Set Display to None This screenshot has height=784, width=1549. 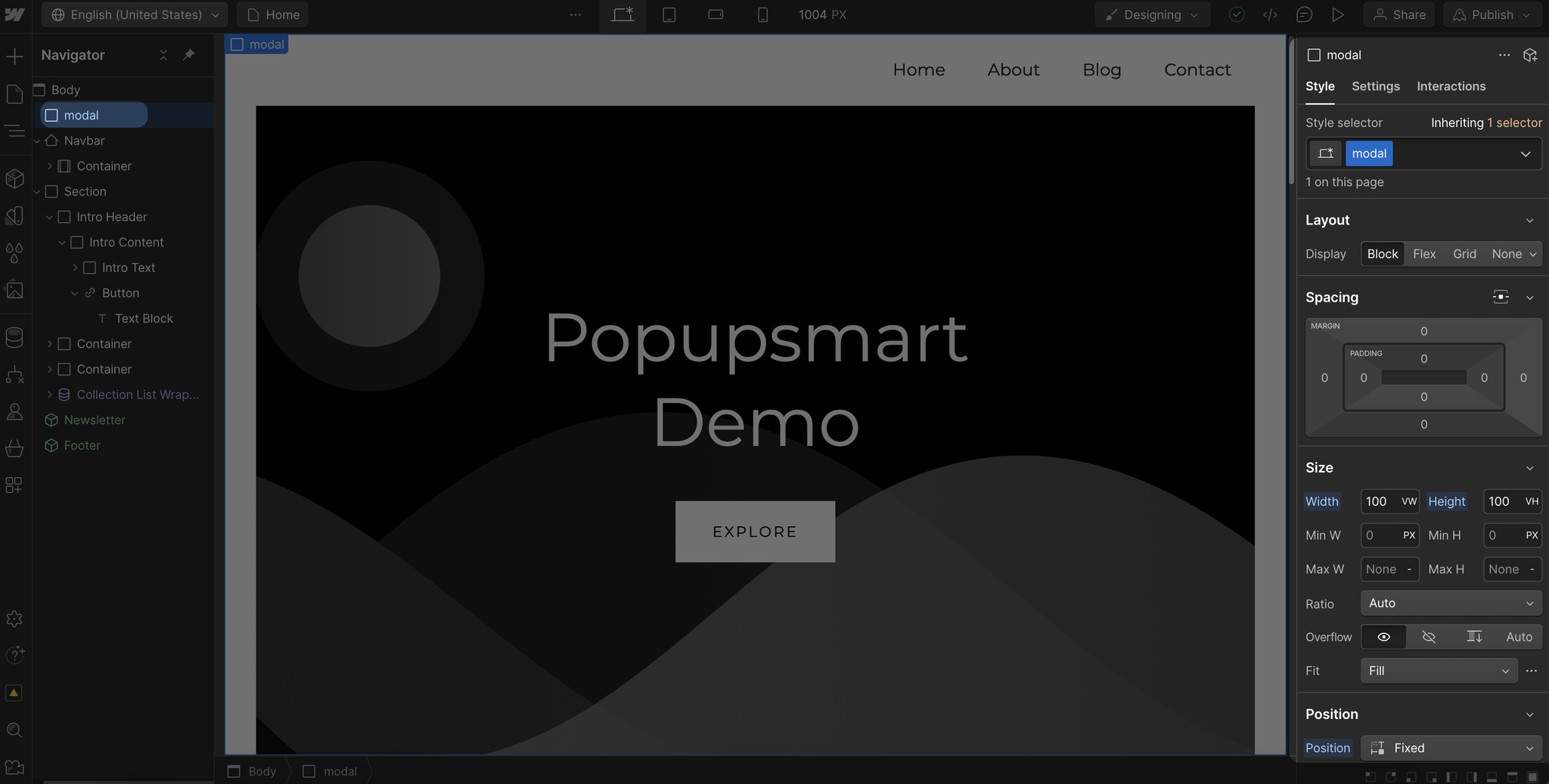(x=1507, y=254)
